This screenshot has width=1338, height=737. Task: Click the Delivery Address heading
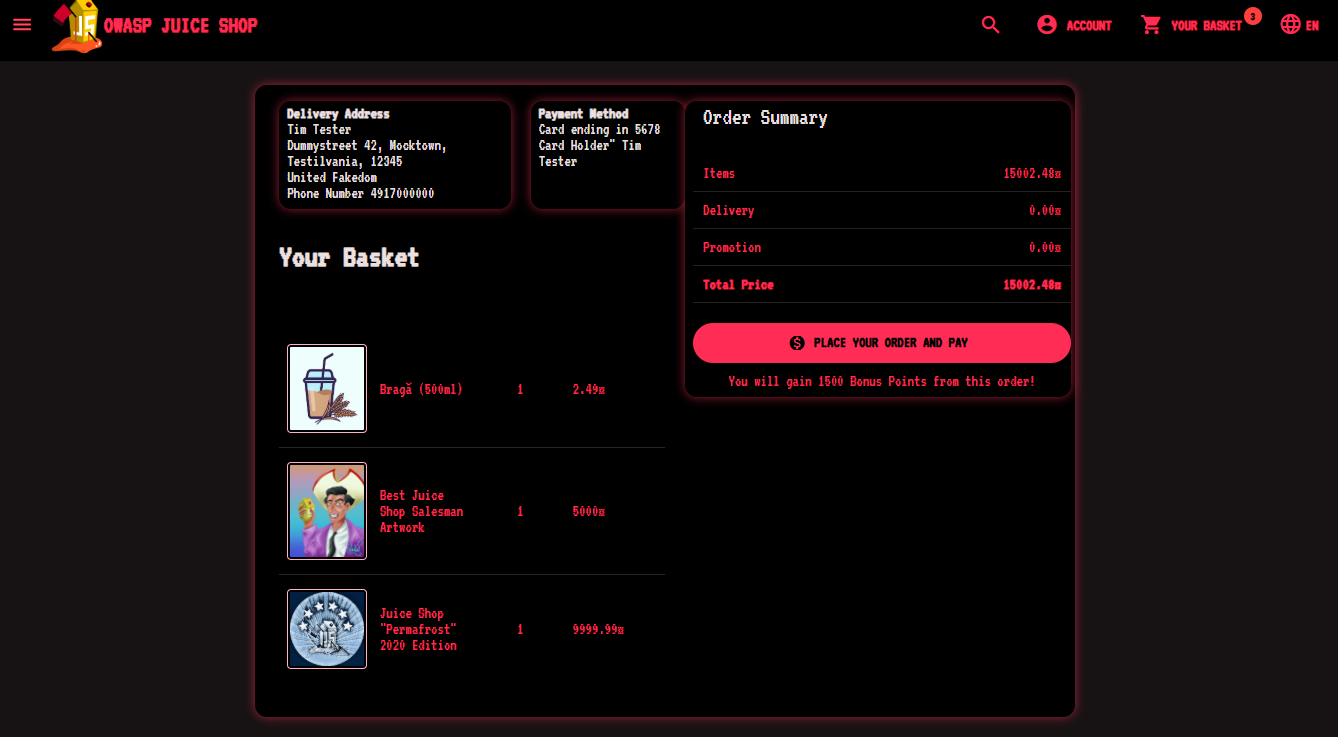(x=338, y=113)
